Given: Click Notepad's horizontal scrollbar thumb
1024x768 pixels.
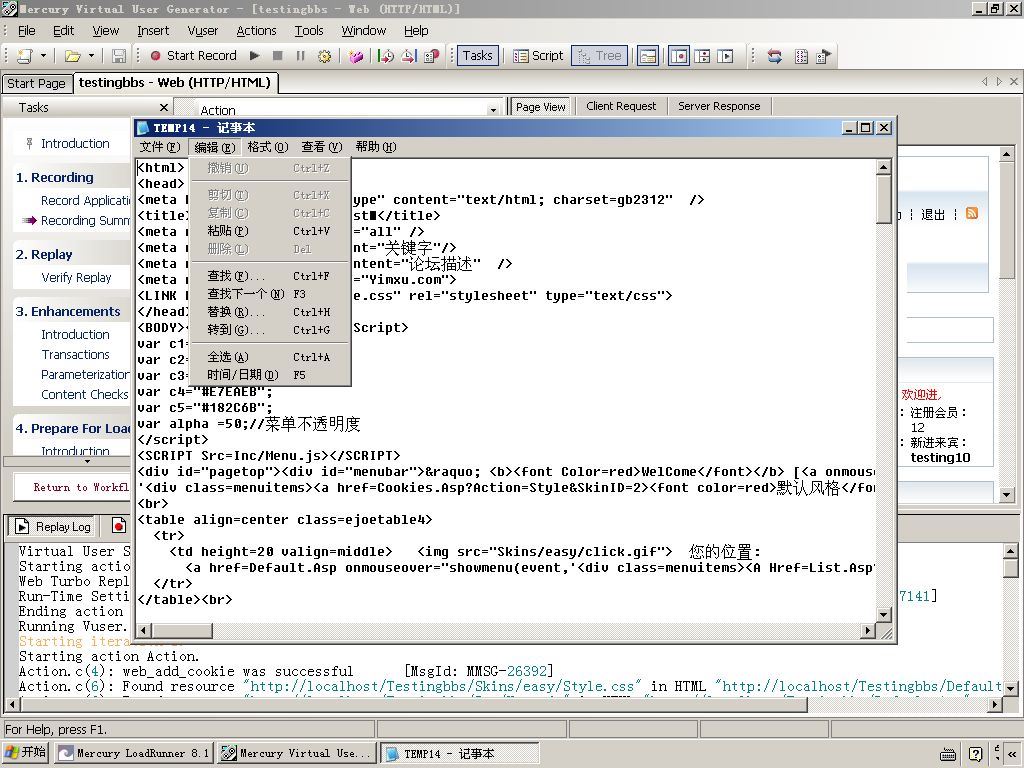Looking at the screenshot, I should click(x=182, y=631).
